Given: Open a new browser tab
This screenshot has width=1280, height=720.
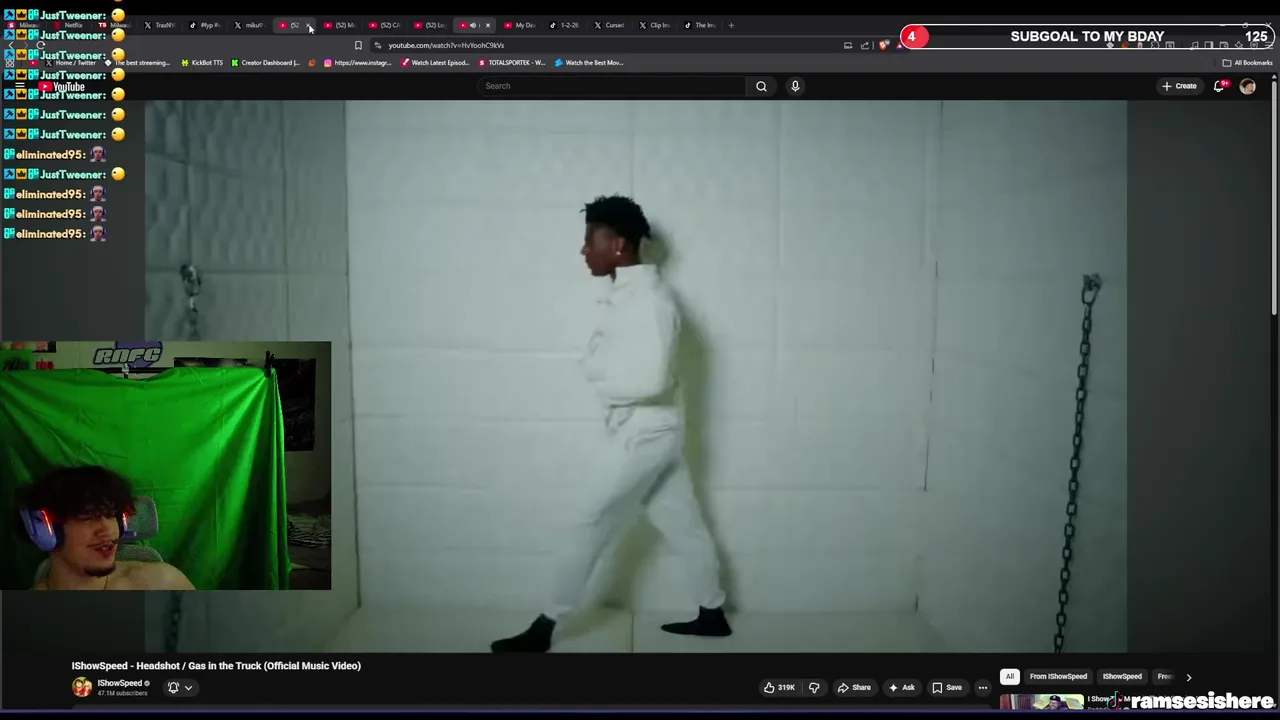Looking at the screenshot, I should [x=731, y=25].
